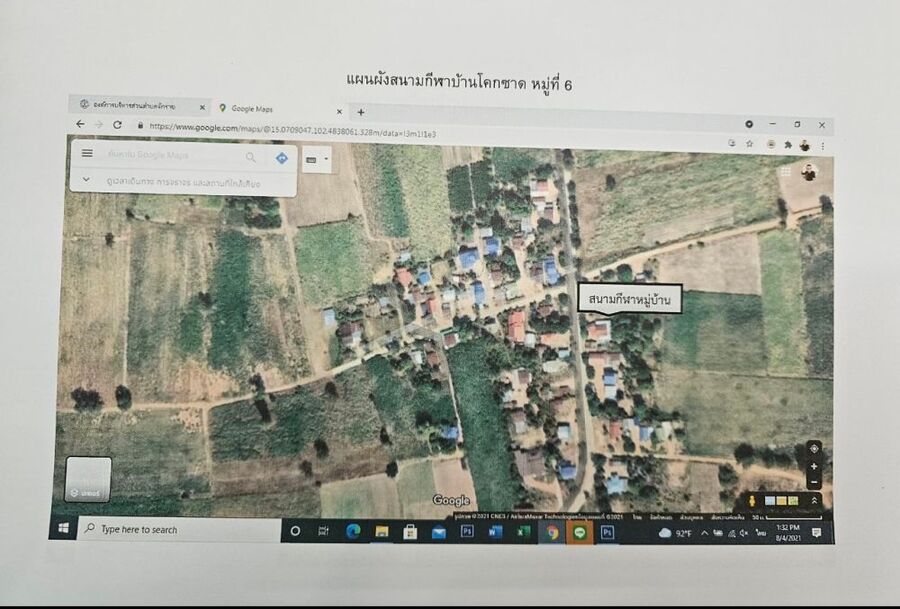Image resolution: width=900 pixels, height=609 pixels.
Task: Click the search magnifier icon in Maps
Action: [250, 157]
